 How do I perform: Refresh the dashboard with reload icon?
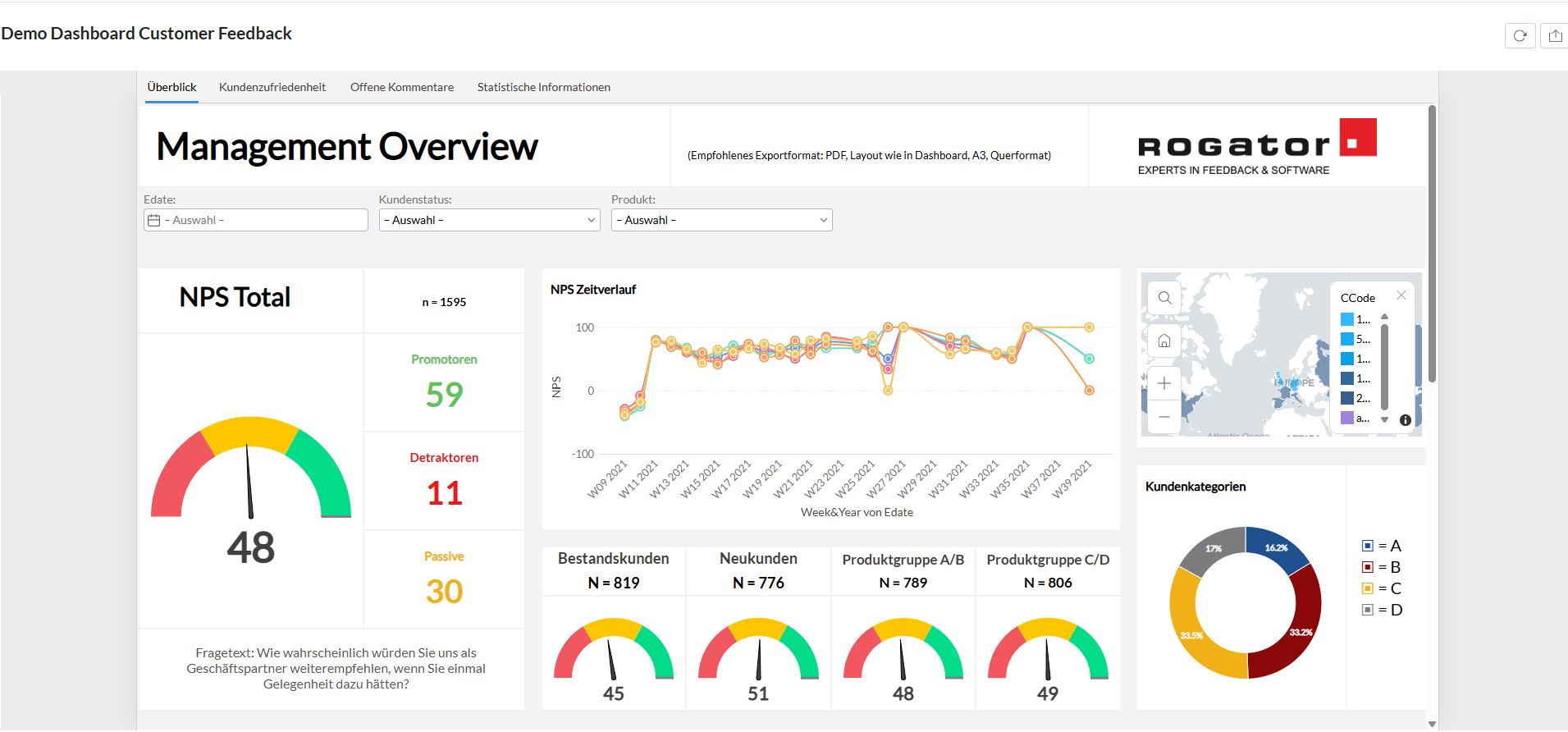coord(1520,35)
